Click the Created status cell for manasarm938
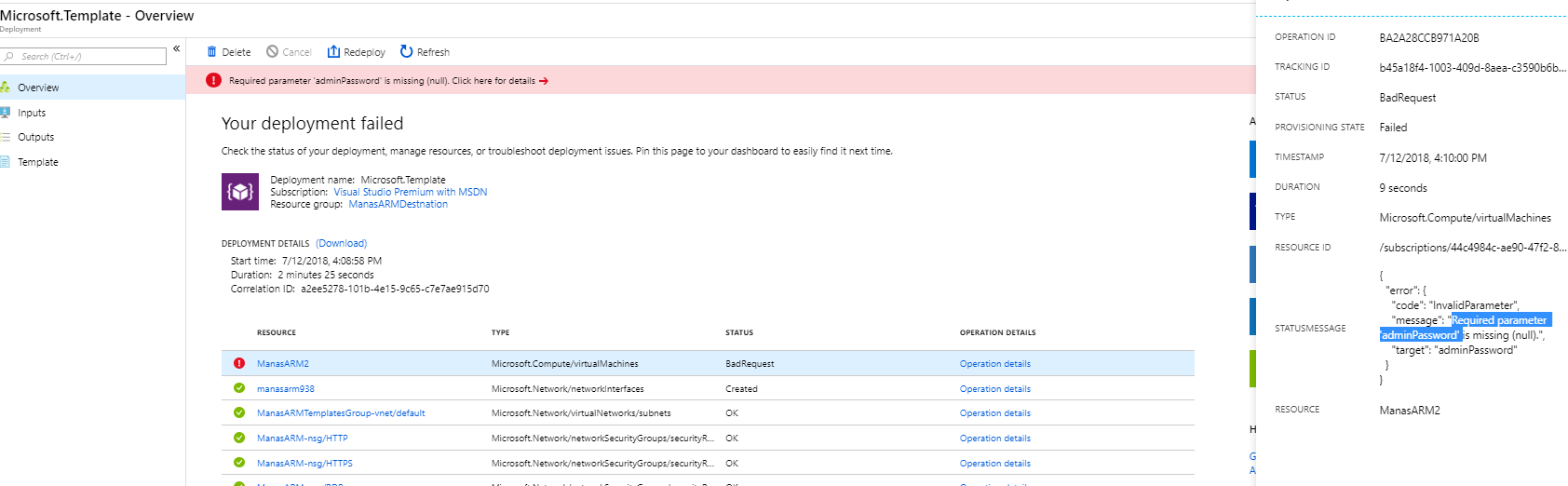The height and width of the screenshot is (486, 1568). pyautogui.click(x=741, y=389)
